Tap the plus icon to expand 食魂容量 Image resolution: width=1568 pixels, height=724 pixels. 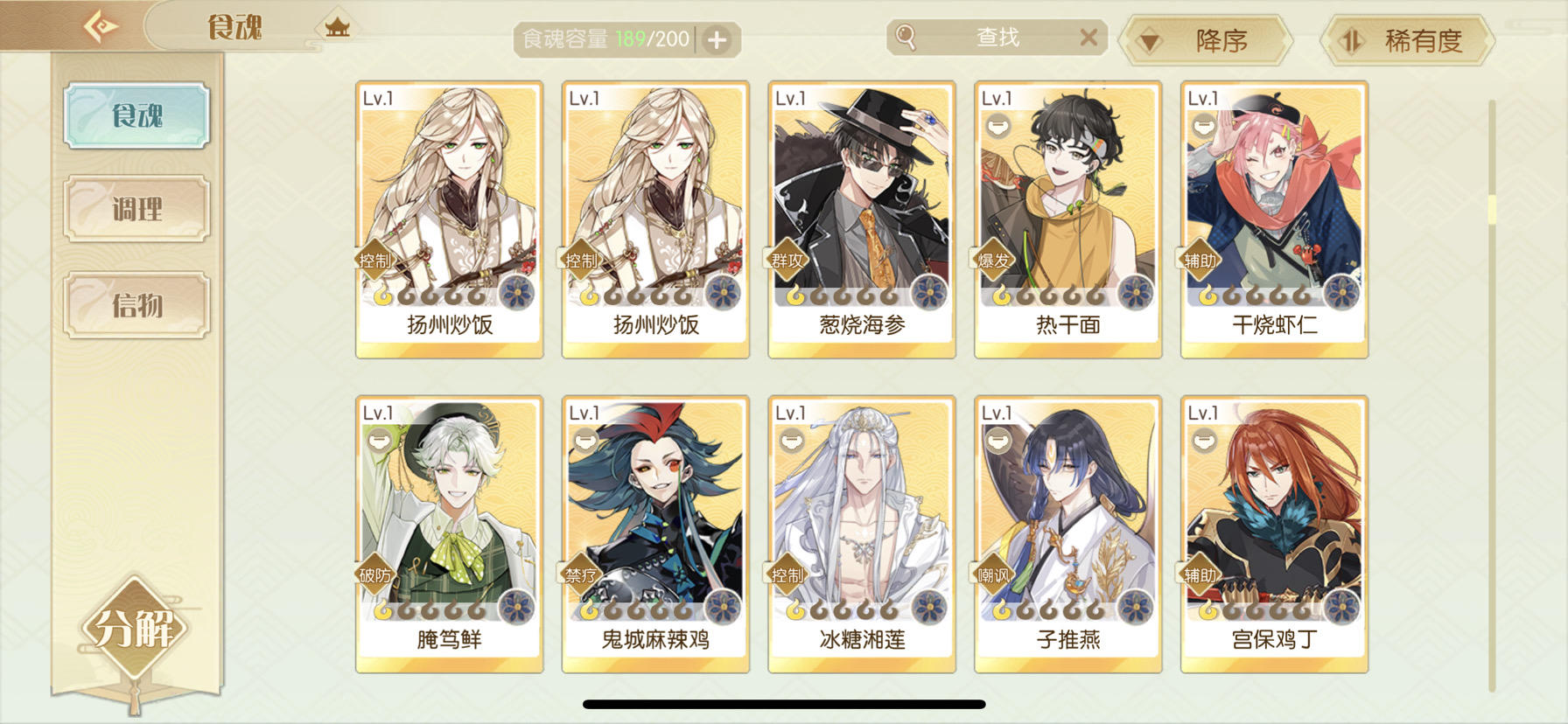(x=717, y=39)
